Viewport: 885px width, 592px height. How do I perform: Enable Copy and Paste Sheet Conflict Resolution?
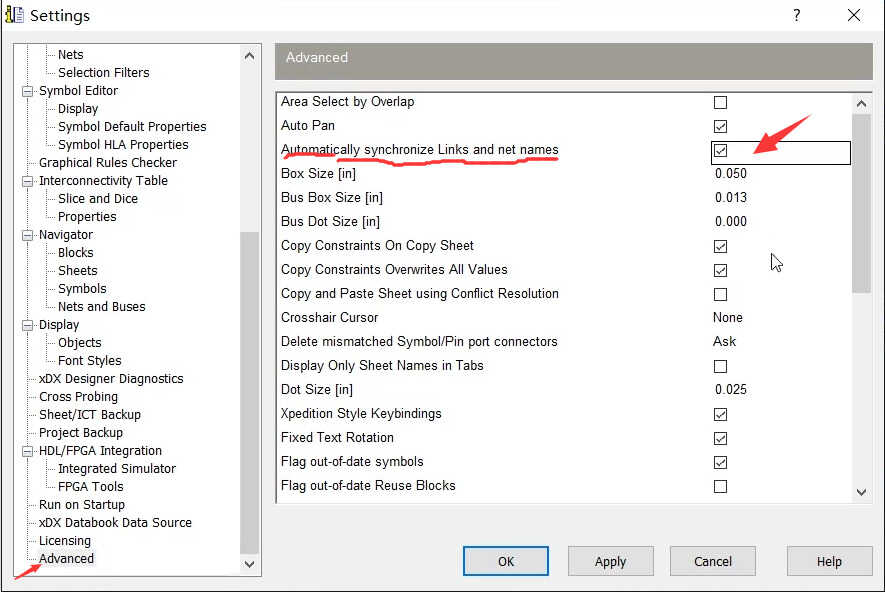(720, 295)
